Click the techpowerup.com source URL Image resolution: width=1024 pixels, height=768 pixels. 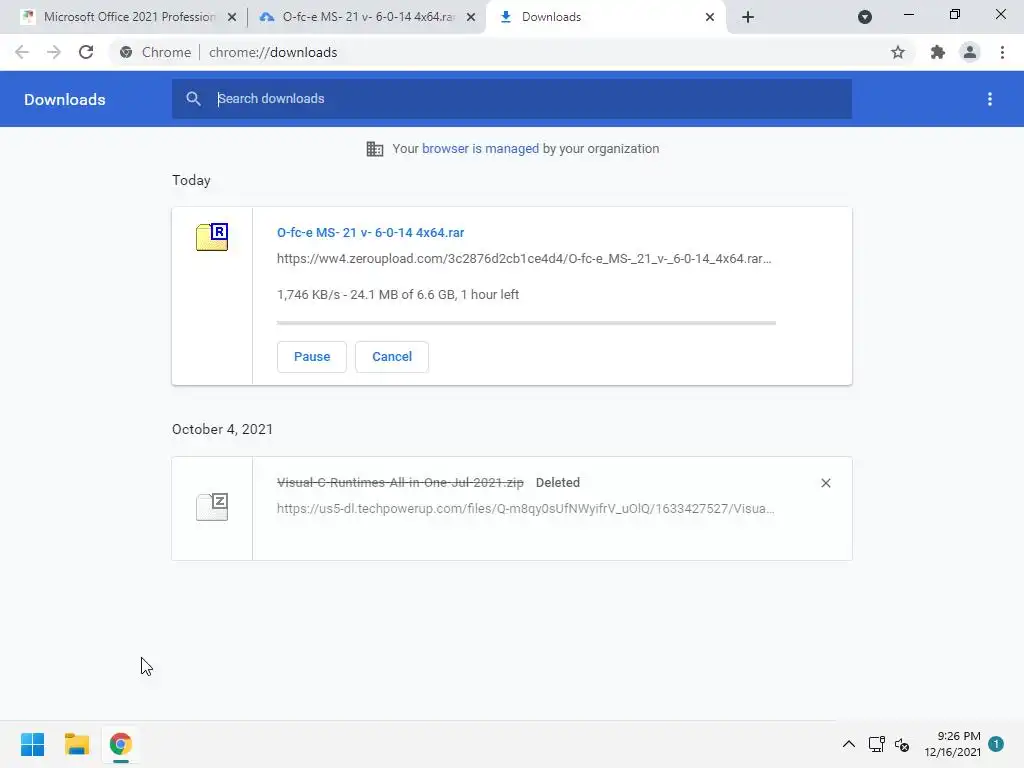pos(526,509)
